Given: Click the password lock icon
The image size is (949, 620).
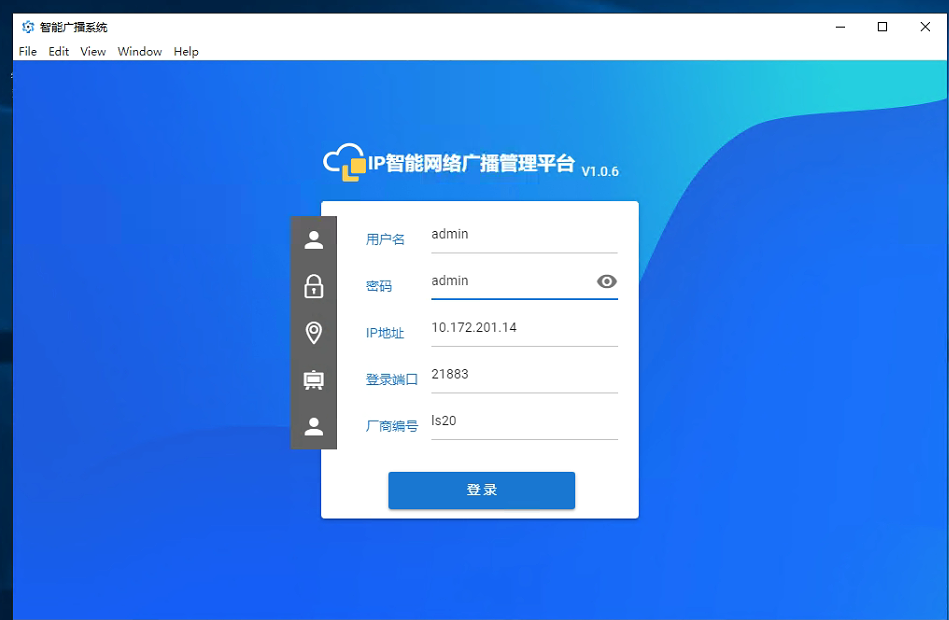Looking at the screenshot, I should coord(314,286).
